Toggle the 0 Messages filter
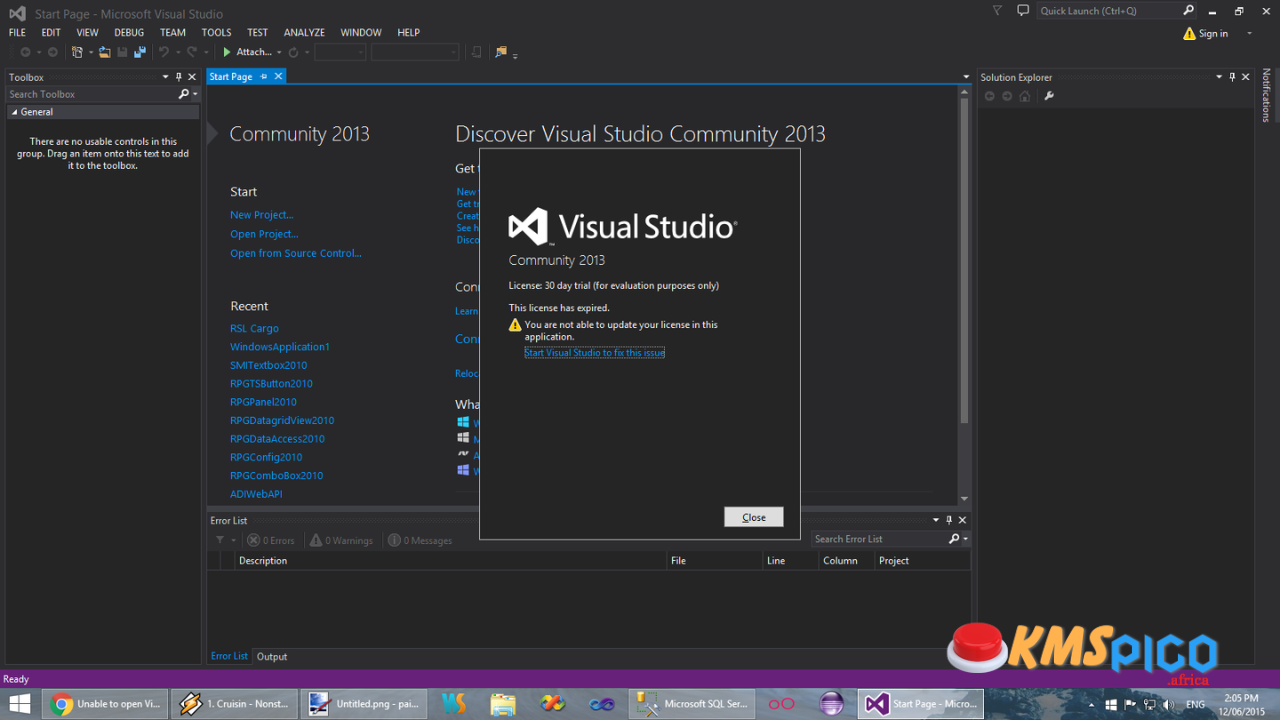The height and width of the screenshot is (720, 1280). (x=420, y=540)
